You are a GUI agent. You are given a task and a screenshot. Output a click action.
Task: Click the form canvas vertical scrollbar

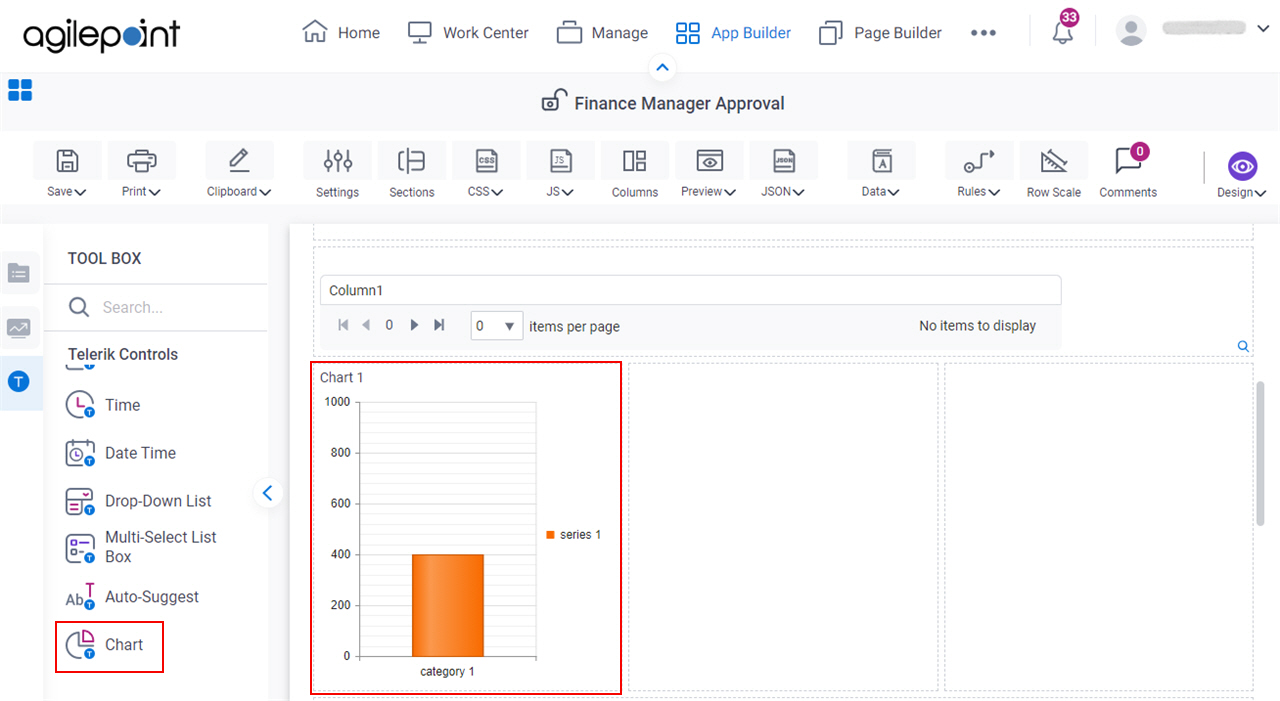coord(1260,452)
